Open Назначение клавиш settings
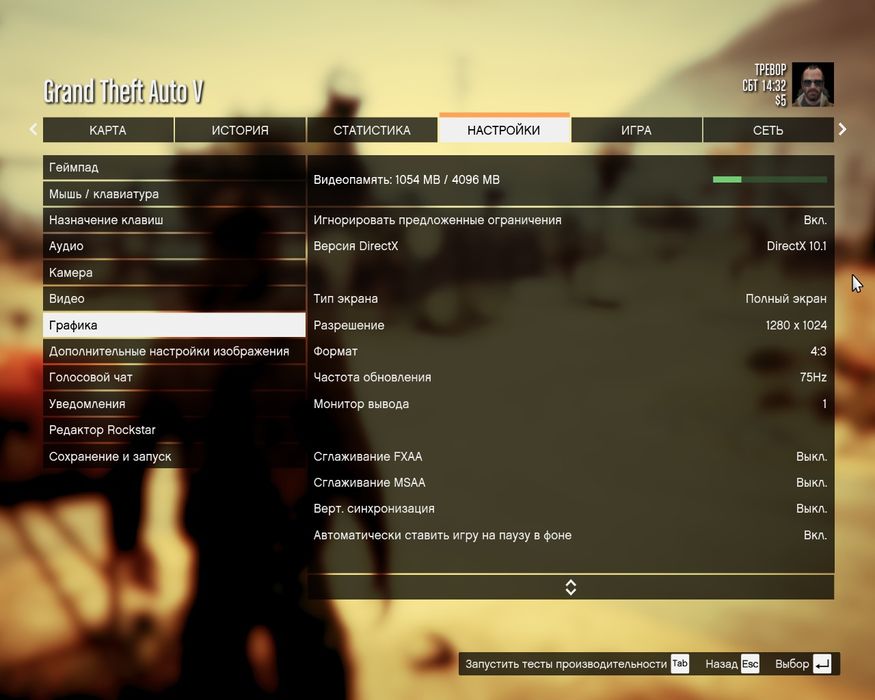Viewport: 875px width, 700px height. click(x=174, y=220)
